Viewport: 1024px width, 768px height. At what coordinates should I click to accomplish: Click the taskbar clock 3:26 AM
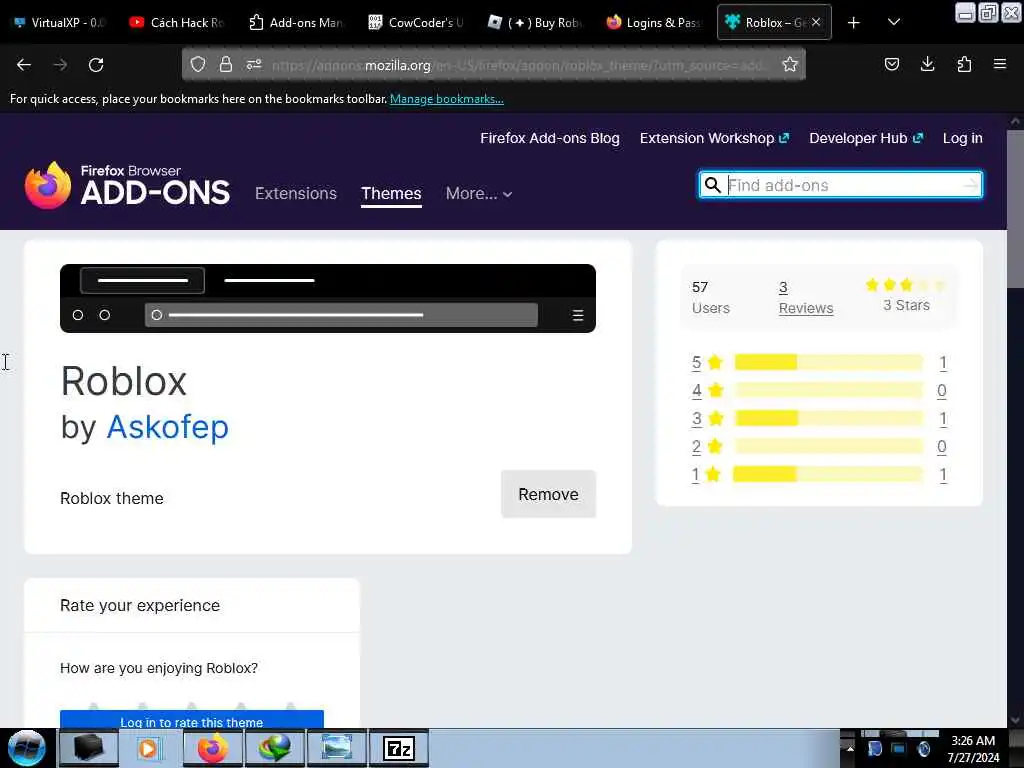pyautogui.click(x=973, y=741)
